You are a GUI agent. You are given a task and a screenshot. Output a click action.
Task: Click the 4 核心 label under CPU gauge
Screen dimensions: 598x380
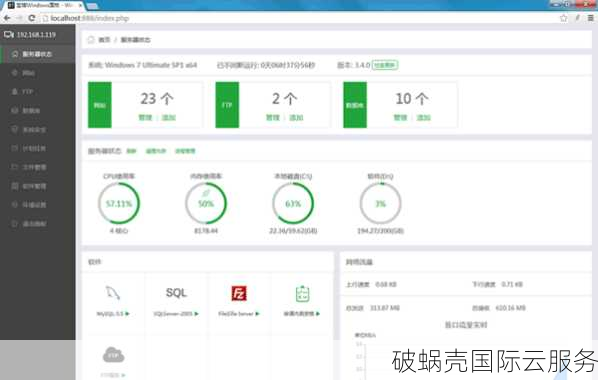pyautogui.click(x=119, y=231)
